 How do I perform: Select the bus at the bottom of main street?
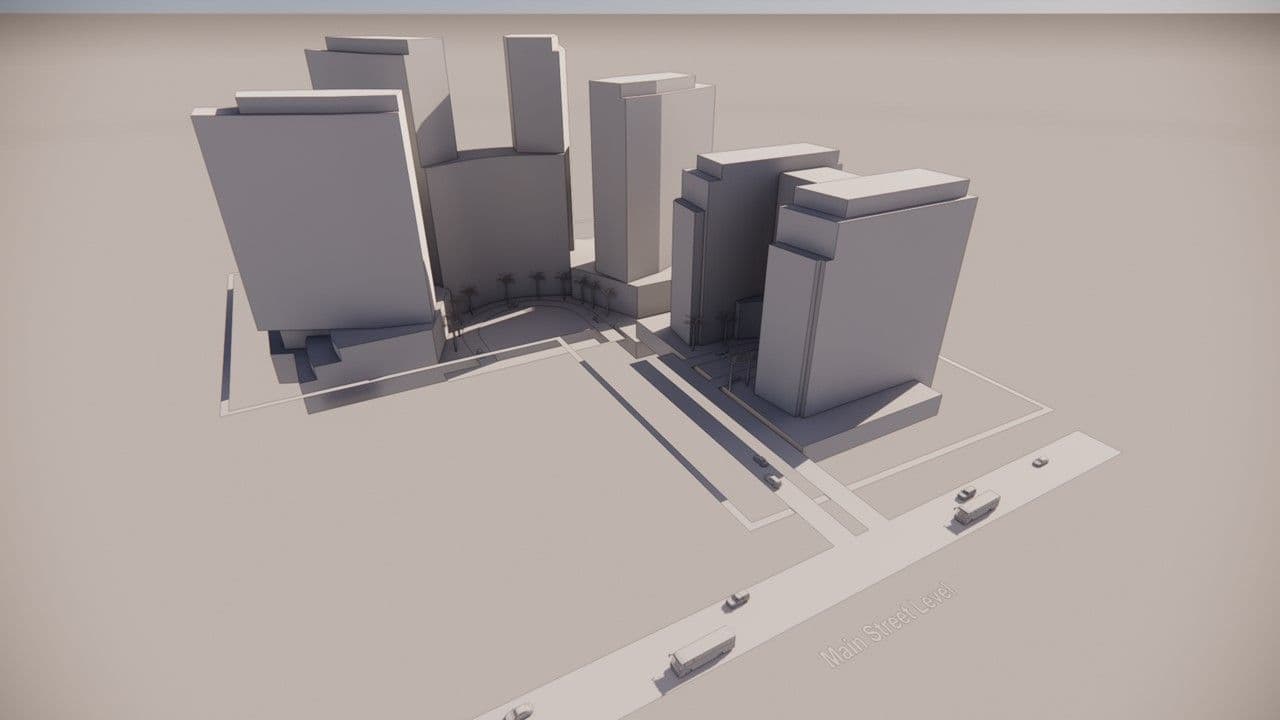click(x=701, y=652)
